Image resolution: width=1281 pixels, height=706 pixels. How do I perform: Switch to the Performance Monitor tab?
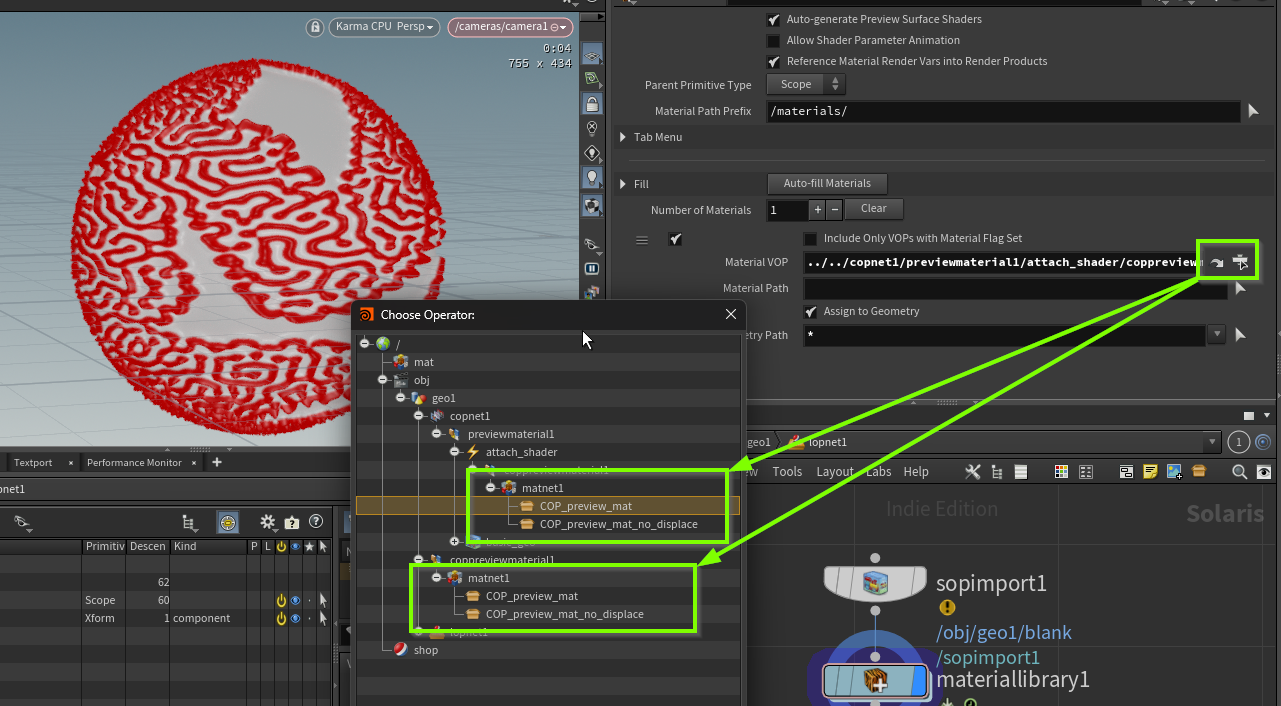point(134,462)
